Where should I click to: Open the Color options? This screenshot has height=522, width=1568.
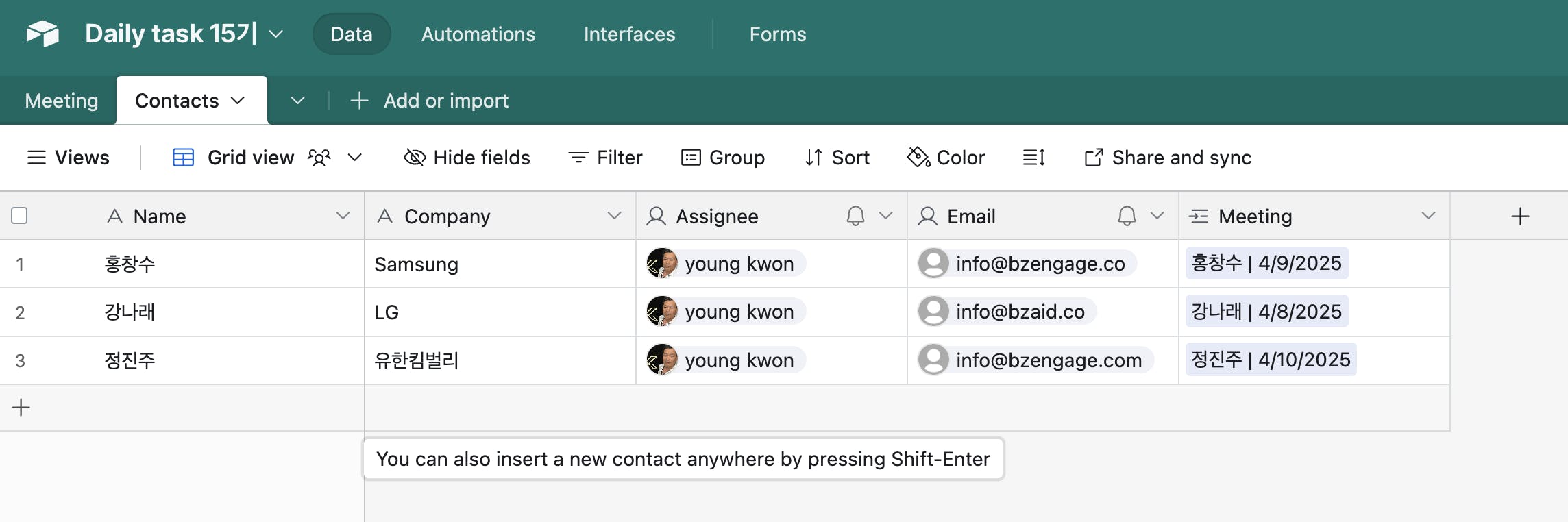click(946, 158)
